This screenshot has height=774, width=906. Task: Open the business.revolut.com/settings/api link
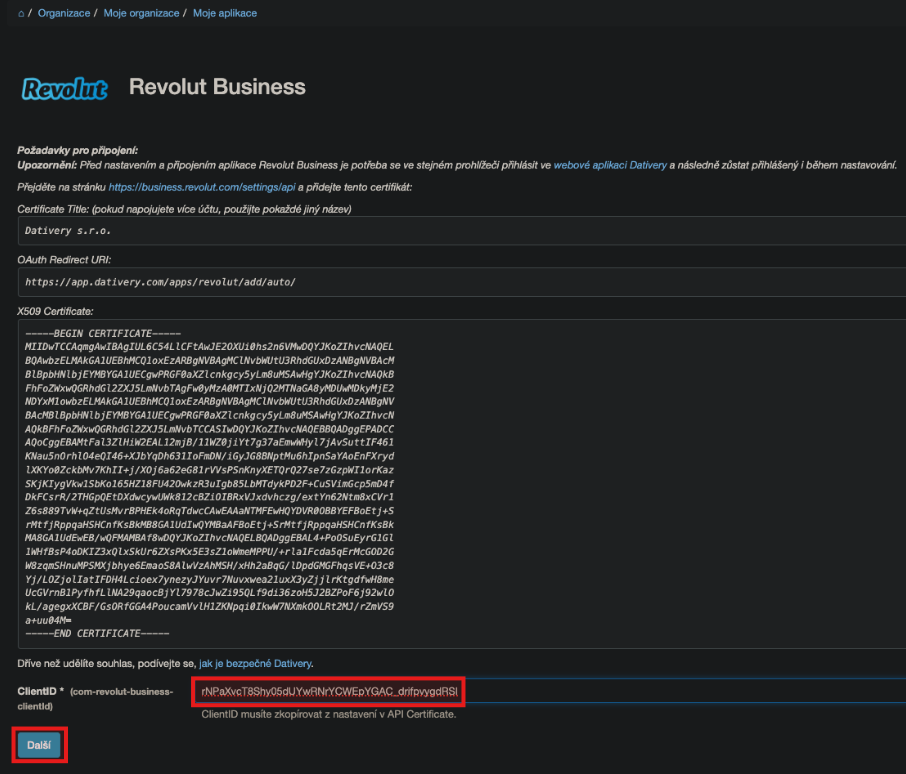(x=202, y=187)
